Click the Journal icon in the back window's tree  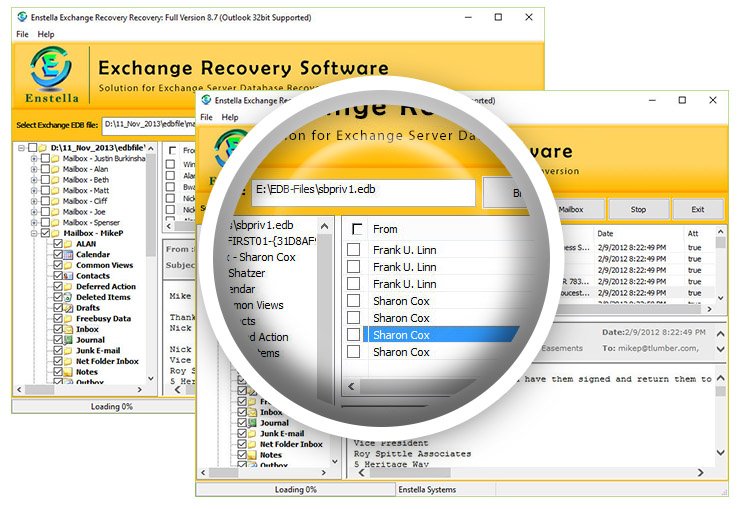pyautogui.click(x=68, y=340)
